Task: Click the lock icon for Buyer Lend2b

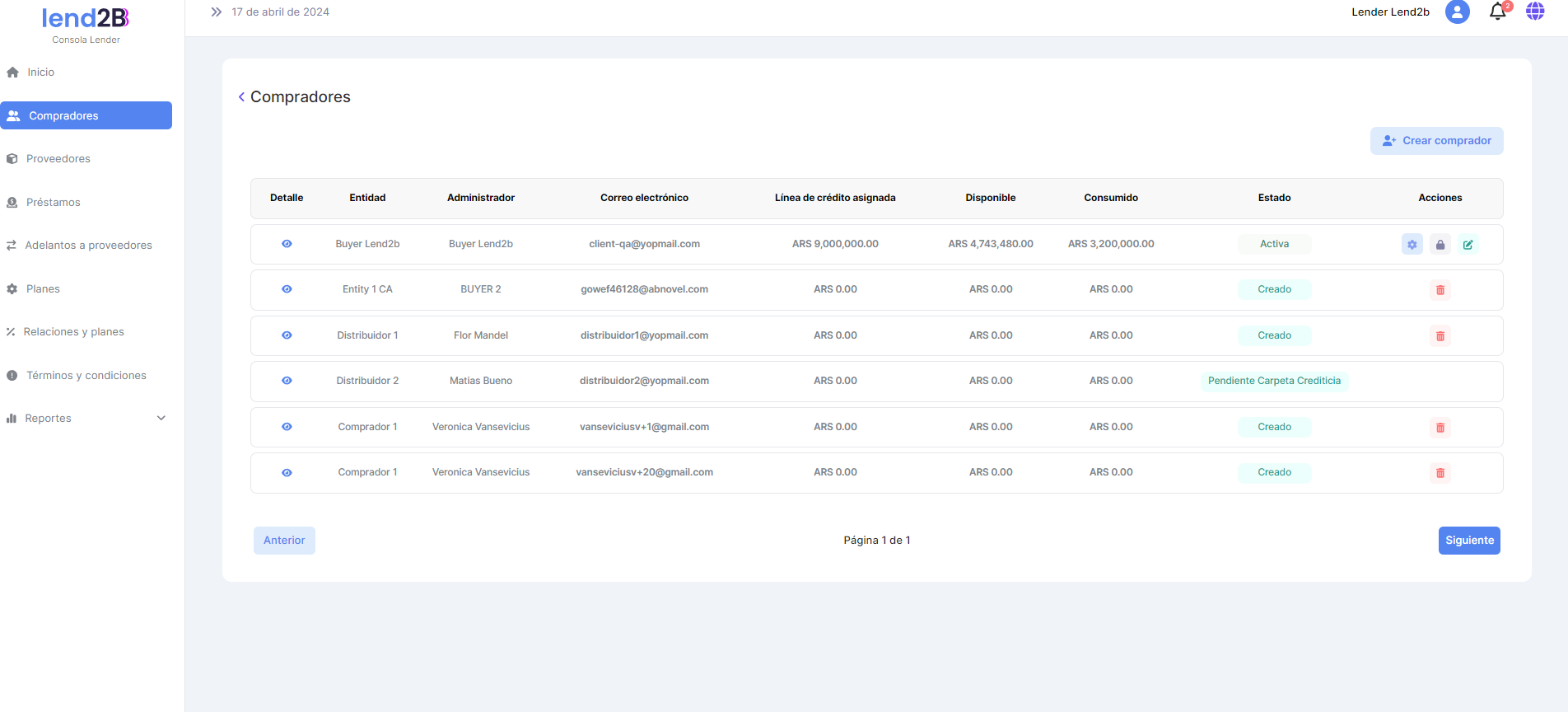Action: click(1440, 245)
